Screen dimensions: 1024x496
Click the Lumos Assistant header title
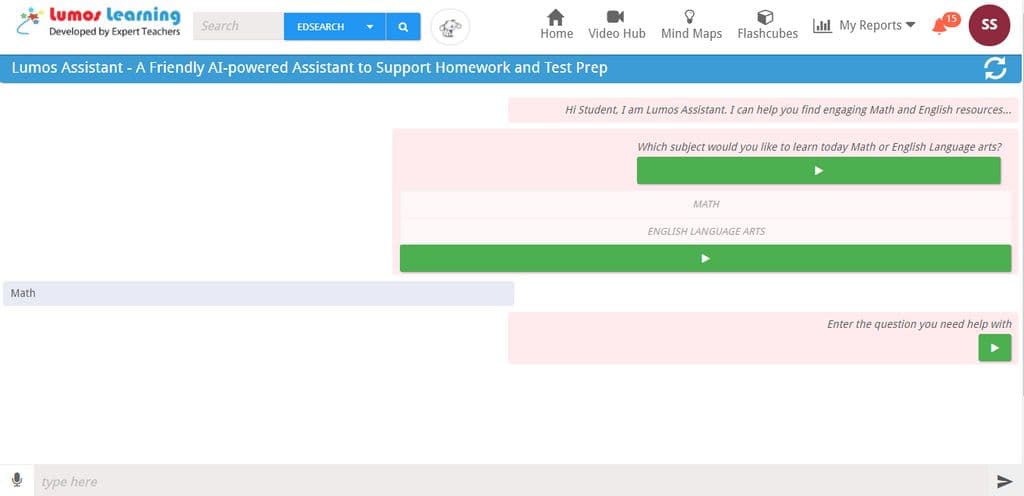310,68
